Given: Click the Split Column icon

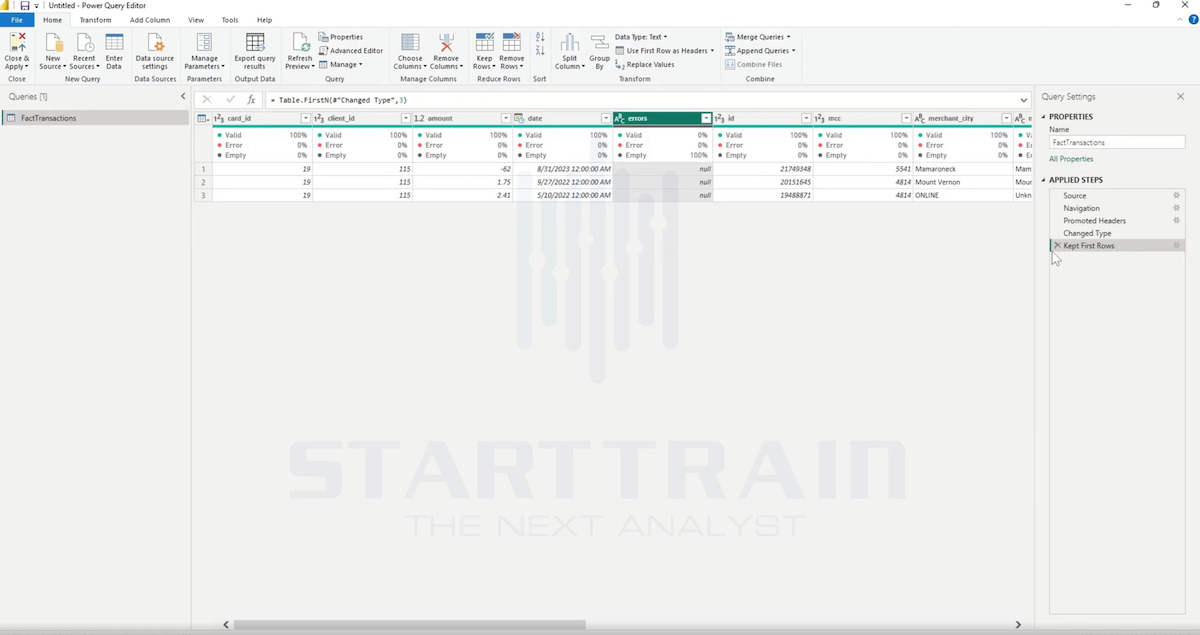Looking at the screenshot, I should 570,42.
